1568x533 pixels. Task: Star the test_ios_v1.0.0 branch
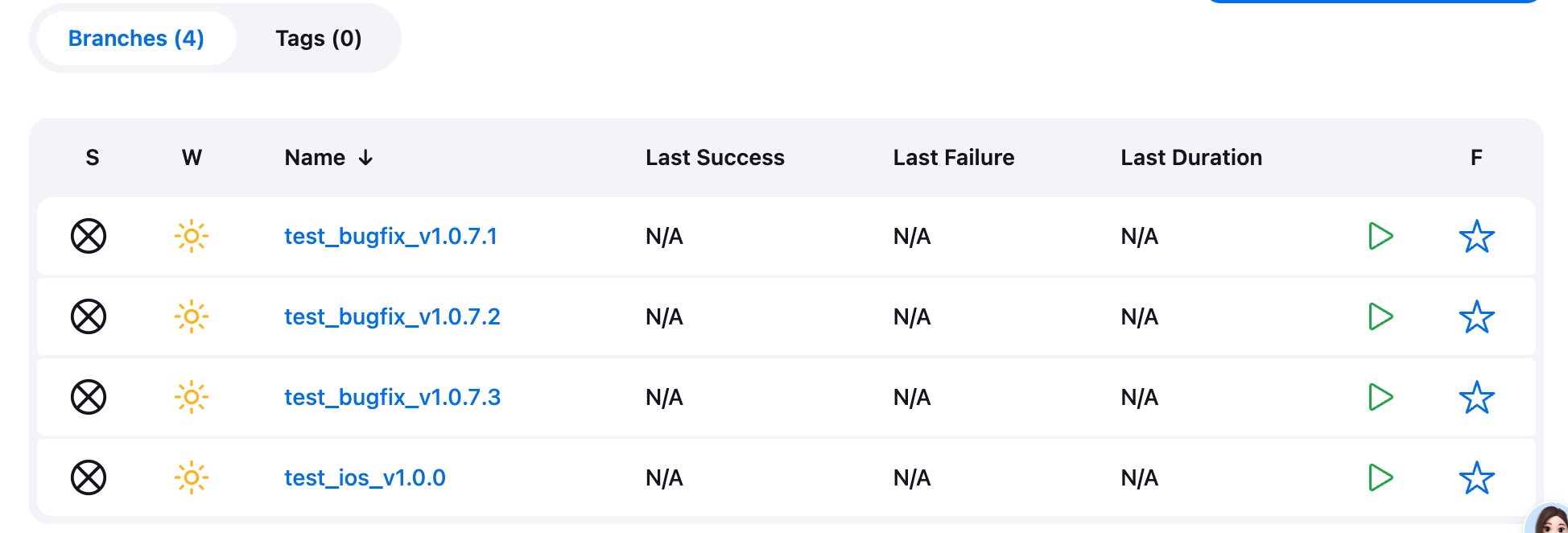coord(1476,478)
